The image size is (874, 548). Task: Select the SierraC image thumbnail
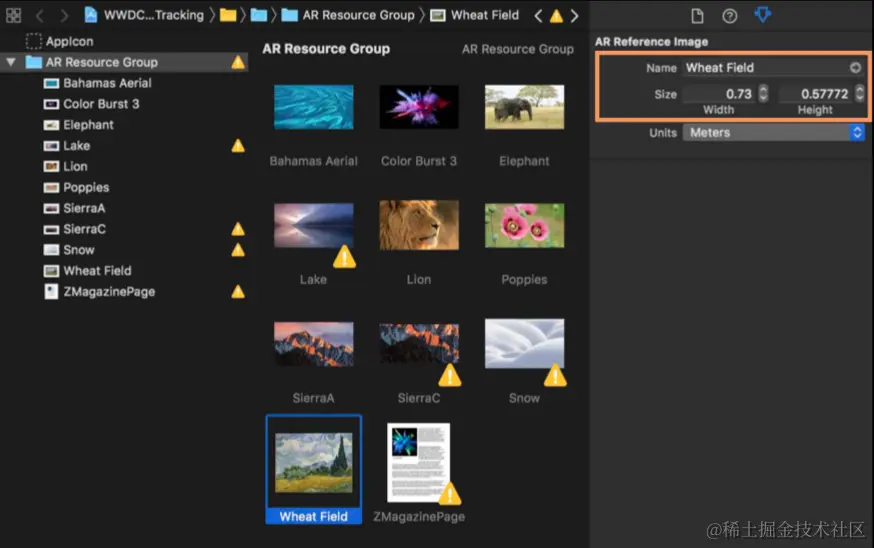419,344
